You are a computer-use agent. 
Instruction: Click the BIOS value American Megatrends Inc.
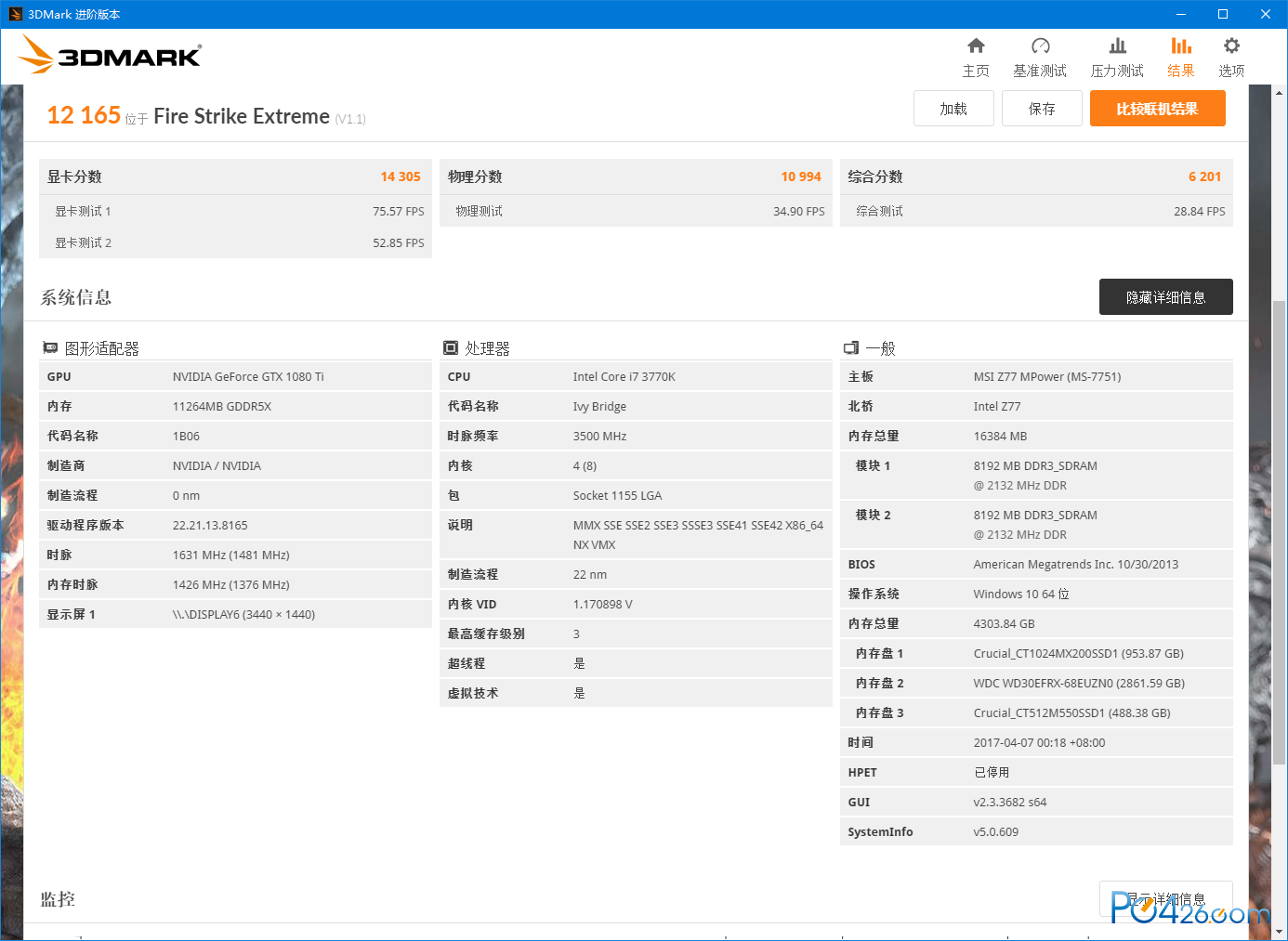click(x=1044, y=564)
